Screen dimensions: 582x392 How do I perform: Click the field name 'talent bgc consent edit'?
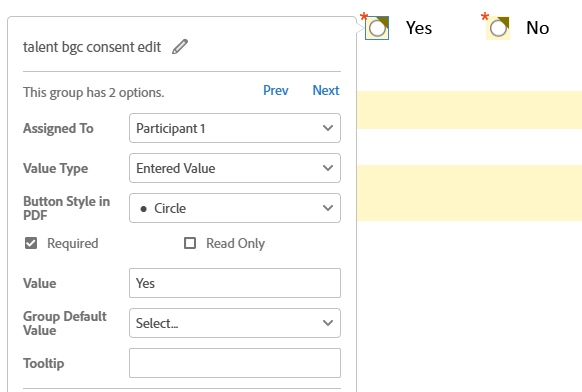click(92, 47)
